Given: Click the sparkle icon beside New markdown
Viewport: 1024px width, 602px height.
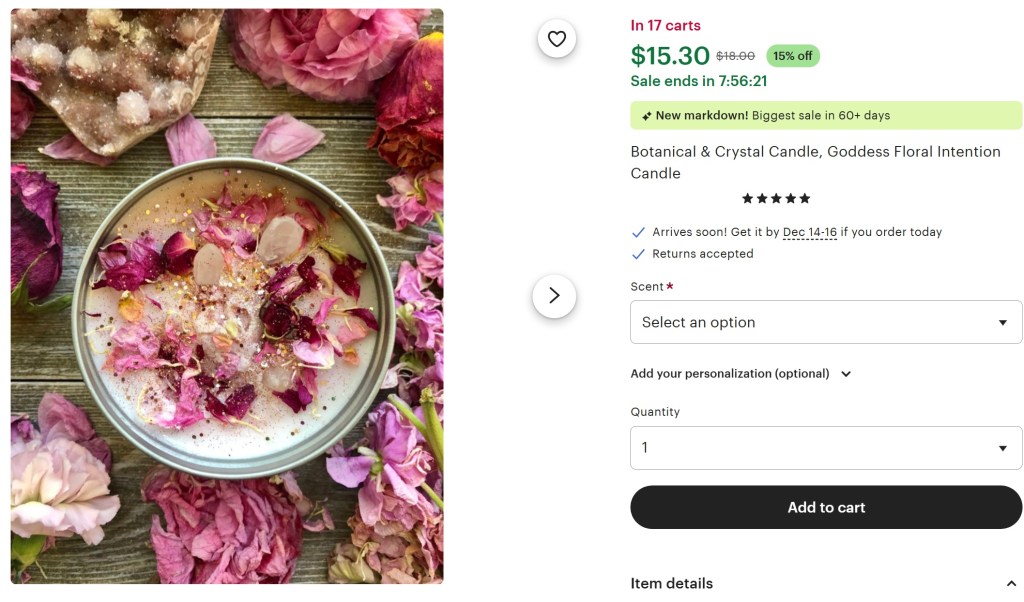Looking at the screenshot, I should (647, 116).
